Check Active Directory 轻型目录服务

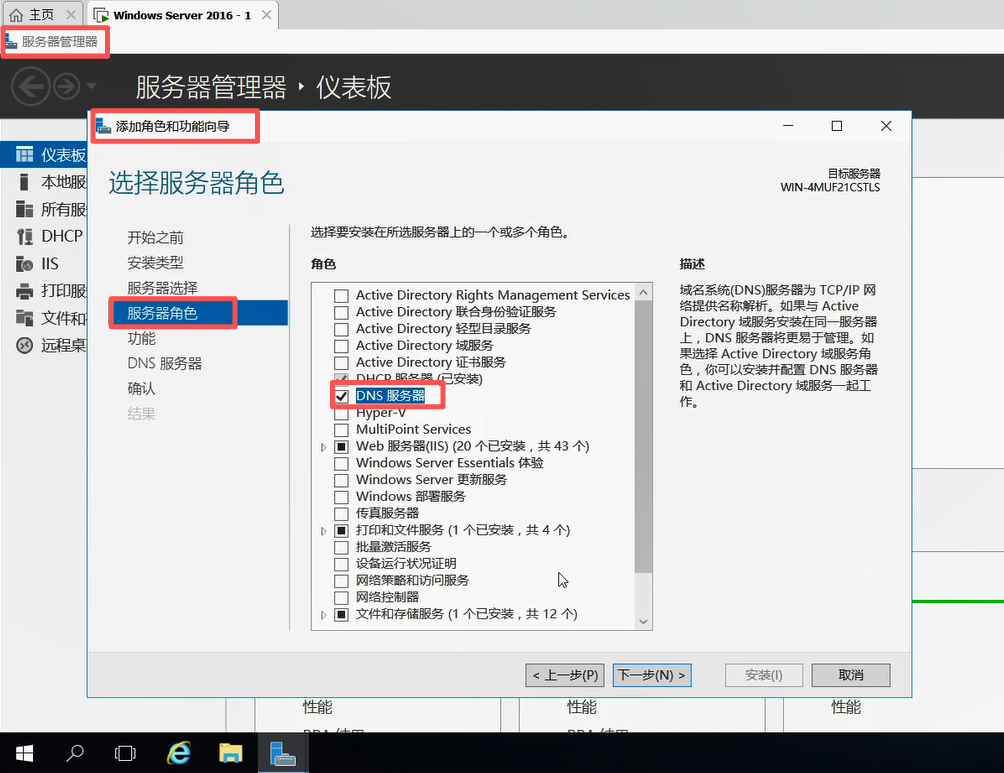341,329
